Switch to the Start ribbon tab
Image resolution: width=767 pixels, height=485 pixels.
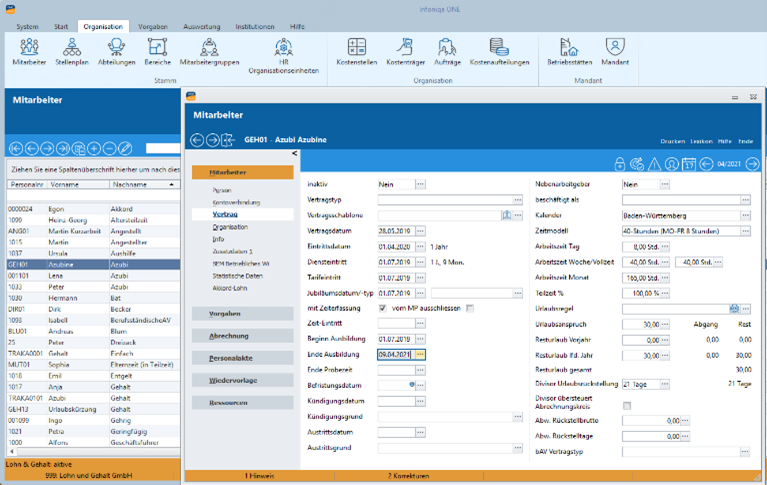[x=61, y=26]
